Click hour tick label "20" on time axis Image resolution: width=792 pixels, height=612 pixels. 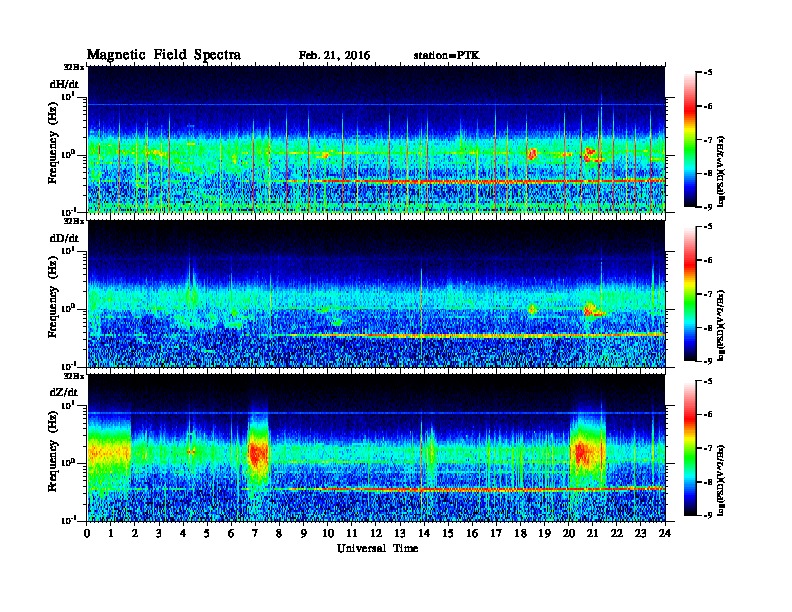click(568, 533)
